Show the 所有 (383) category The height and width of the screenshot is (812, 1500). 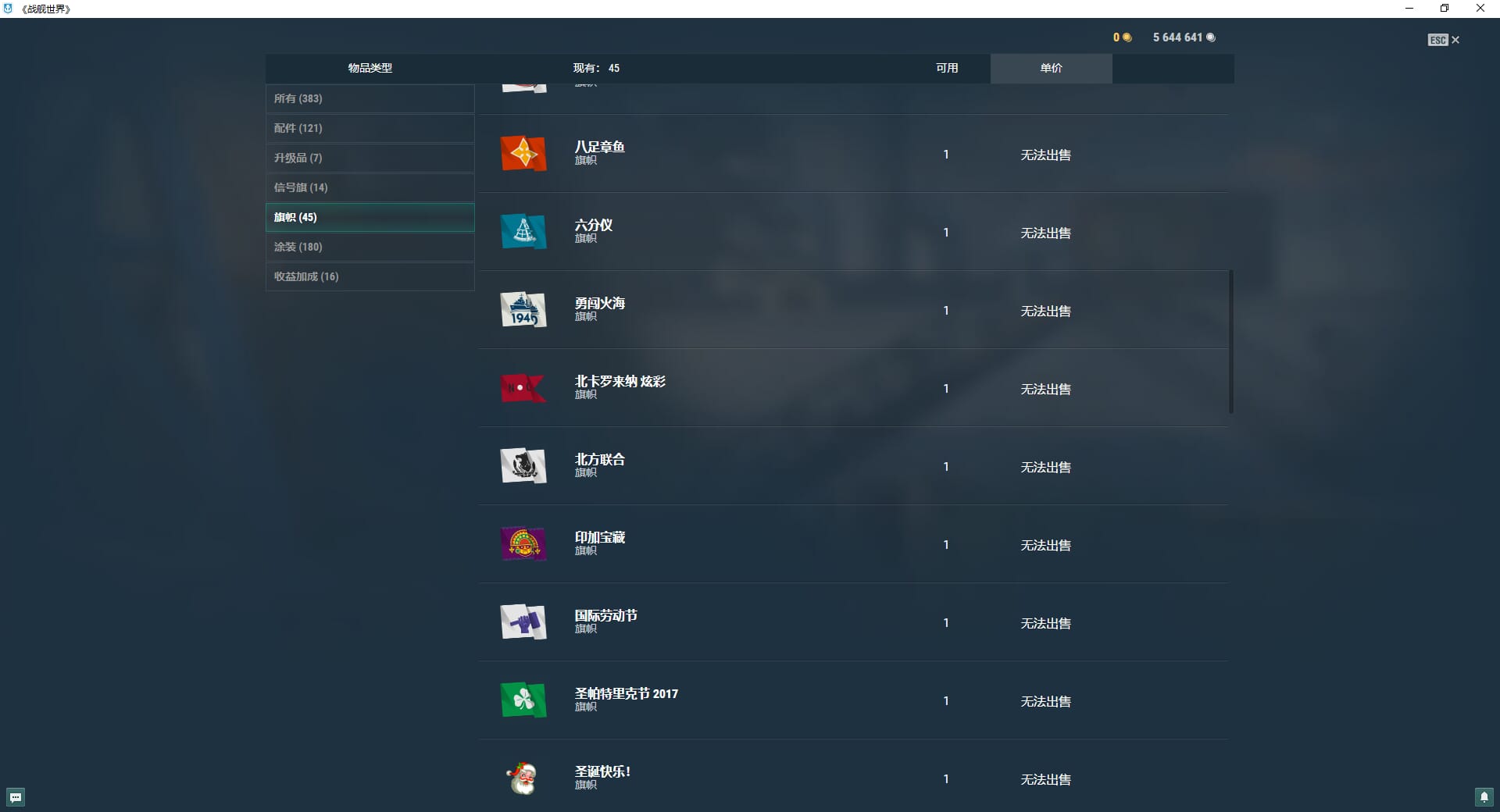pyautogui.click(x=370, y=98)
